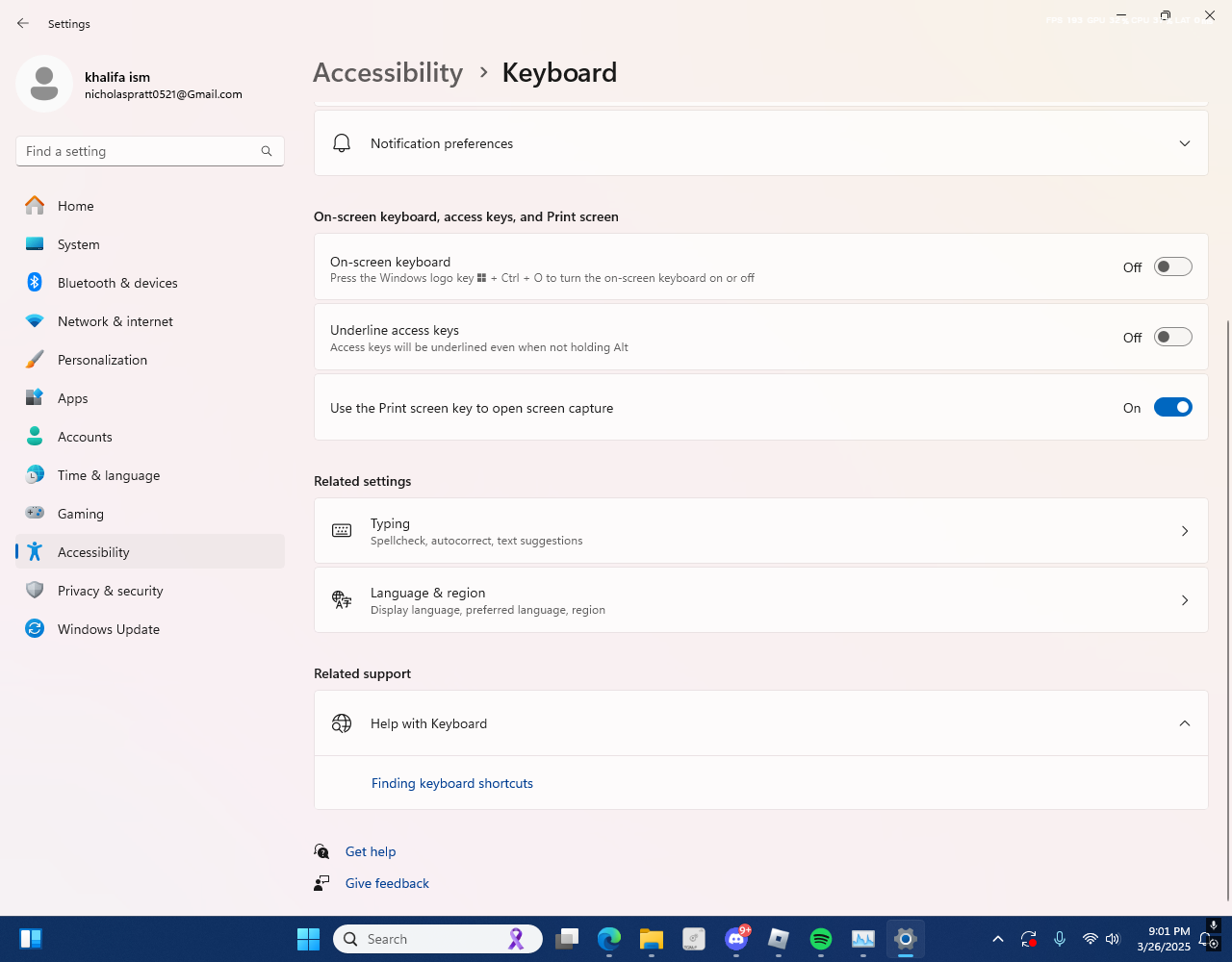Click the Get help link
This screenshot has width=1232, height=962.
point(371,851)
